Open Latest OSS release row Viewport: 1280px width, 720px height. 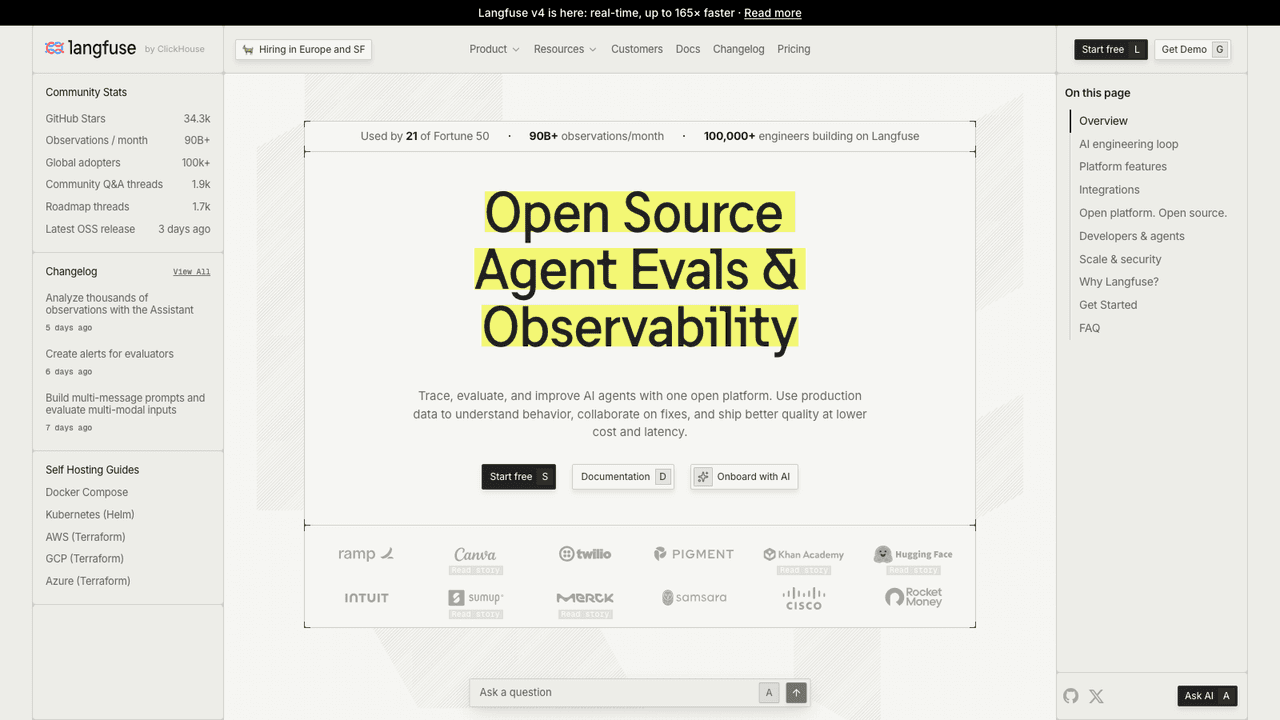coord(128,228)
